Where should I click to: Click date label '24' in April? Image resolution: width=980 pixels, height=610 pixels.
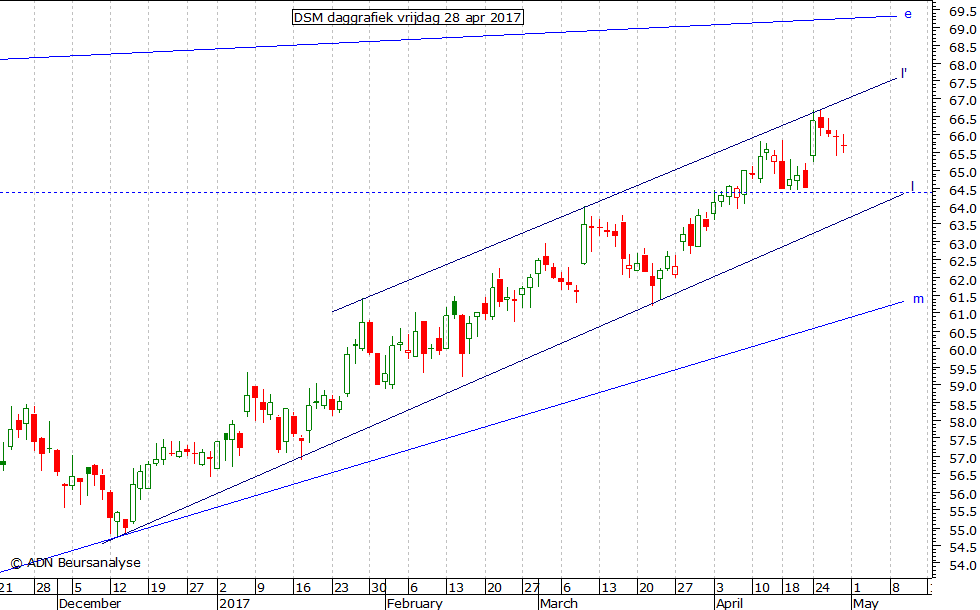coord(822,588)
